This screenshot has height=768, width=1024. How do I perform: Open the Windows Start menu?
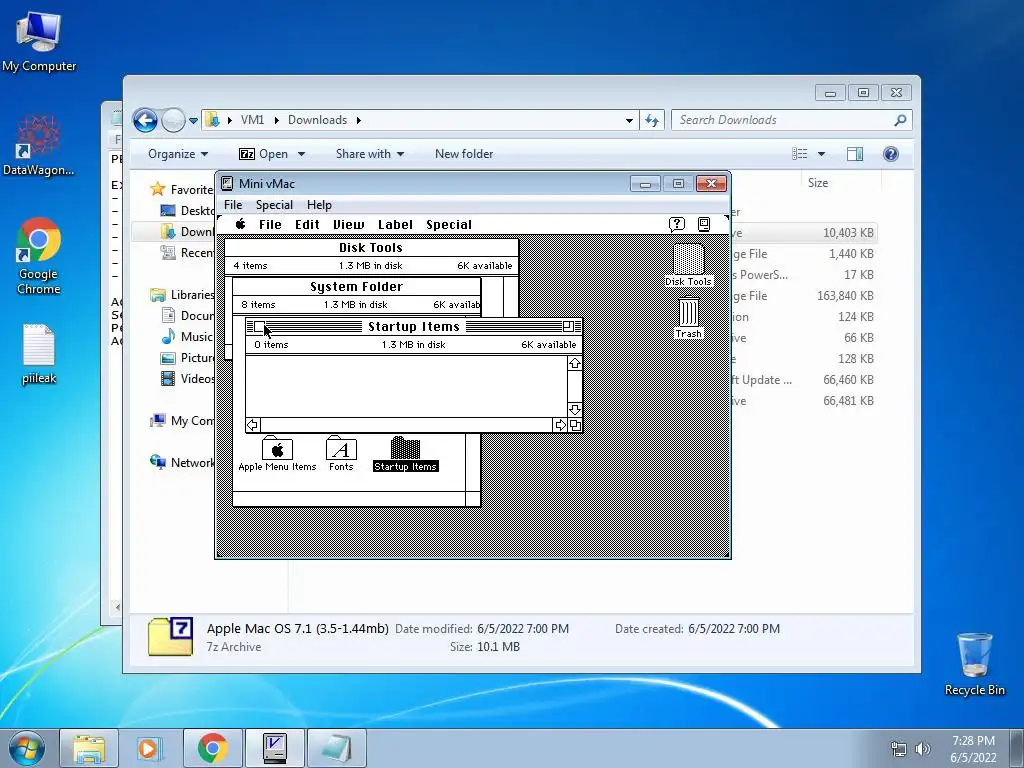(27, 748)
